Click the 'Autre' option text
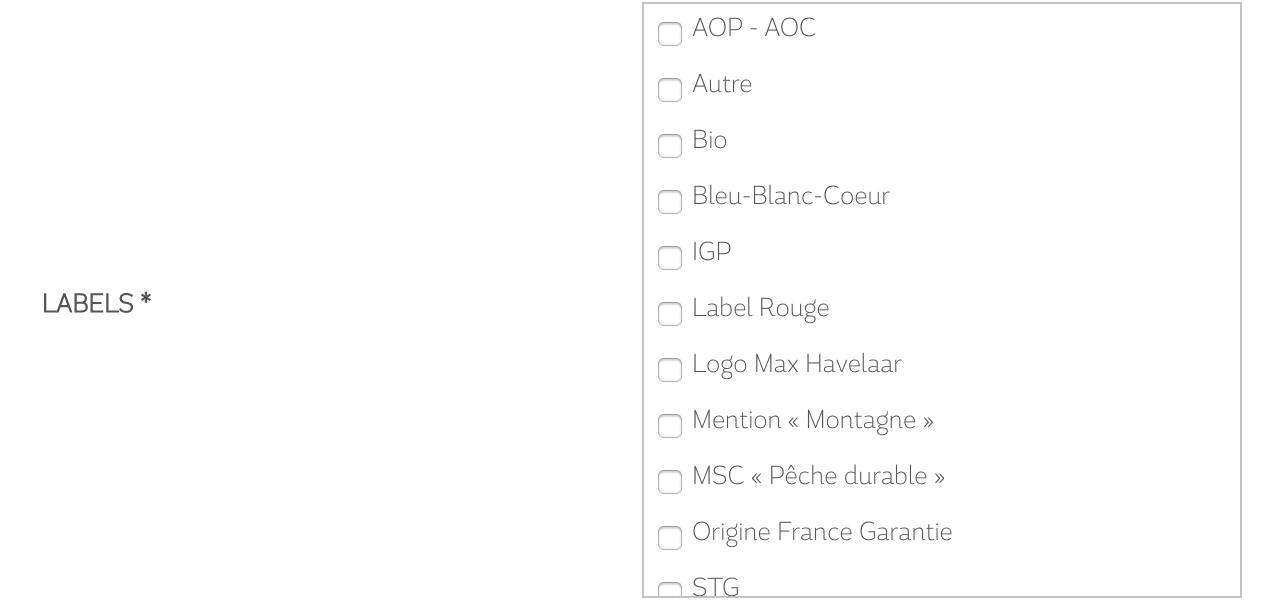This screenshot has width=1274, height=606. 721,84
